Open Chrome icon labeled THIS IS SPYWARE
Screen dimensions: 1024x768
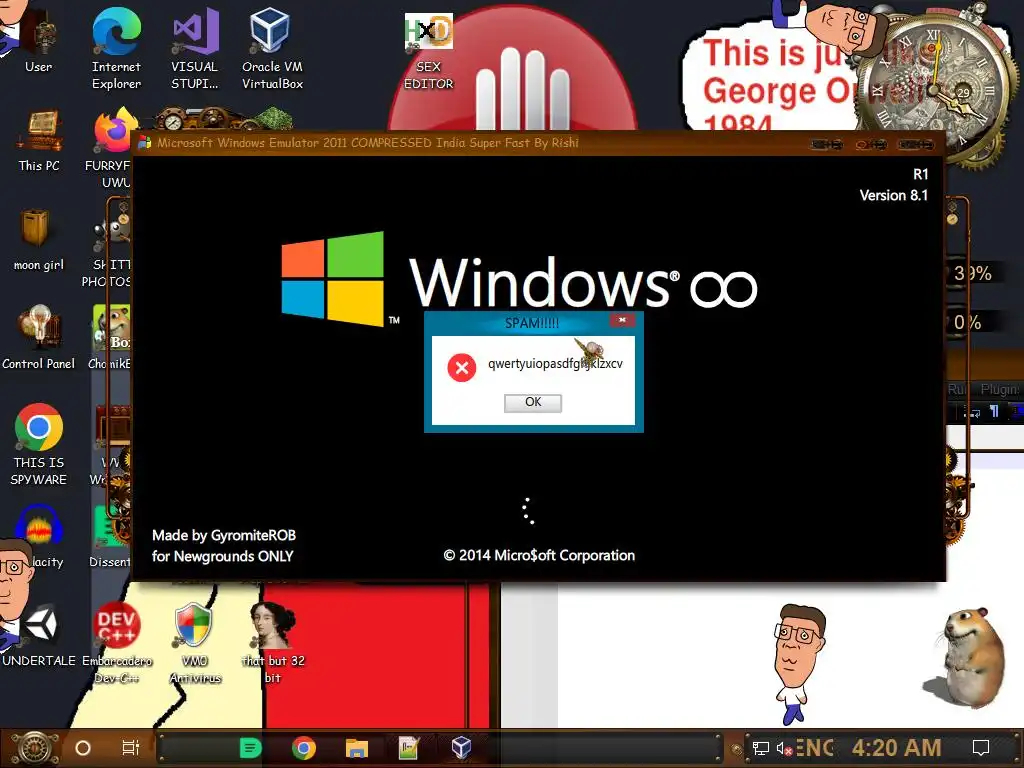pyautogui.click(x=39, y=444)
